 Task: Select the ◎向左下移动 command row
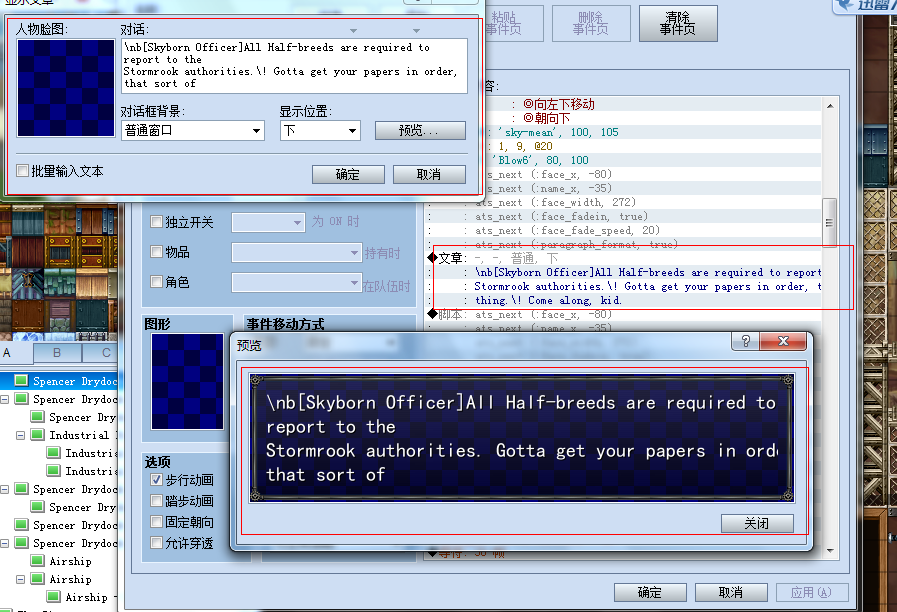tap(625, 104)
